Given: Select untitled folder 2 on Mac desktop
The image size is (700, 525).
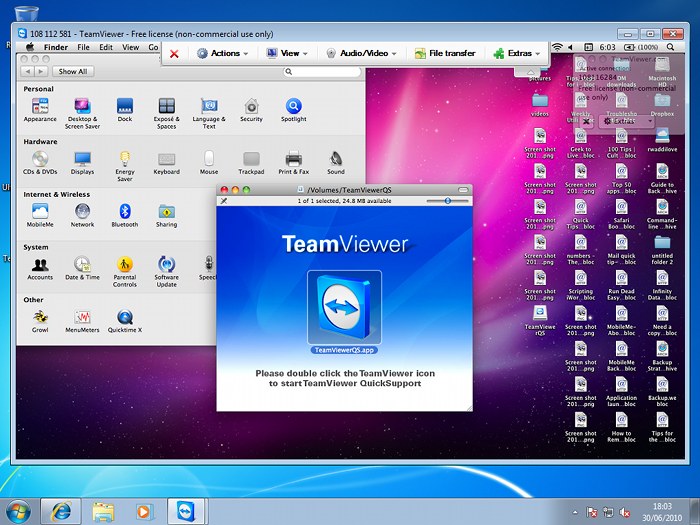Looking at the screenshot, I should tap(662, 250).
